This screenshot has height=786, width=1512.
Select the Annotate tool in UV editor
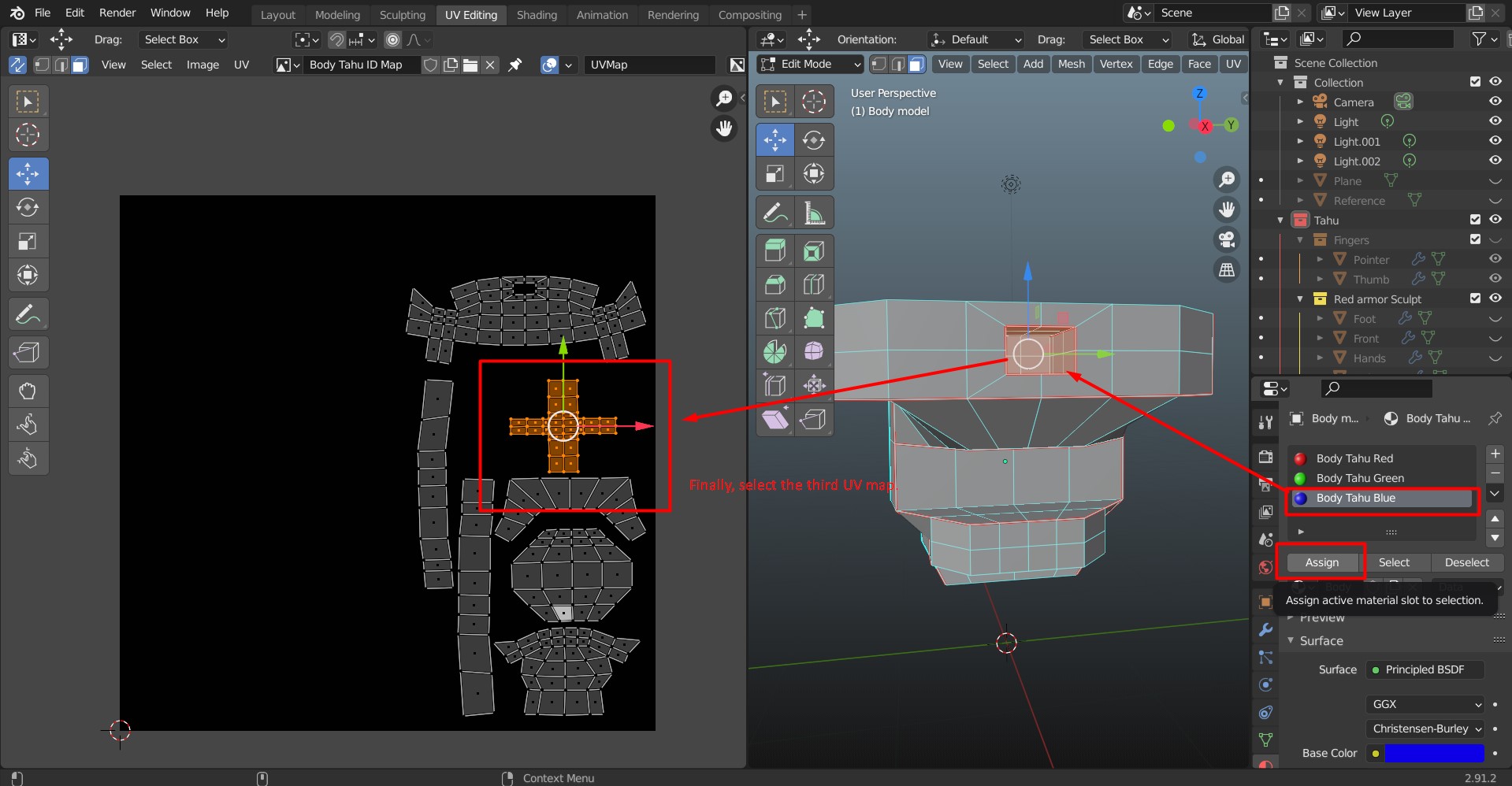point(28,315)
